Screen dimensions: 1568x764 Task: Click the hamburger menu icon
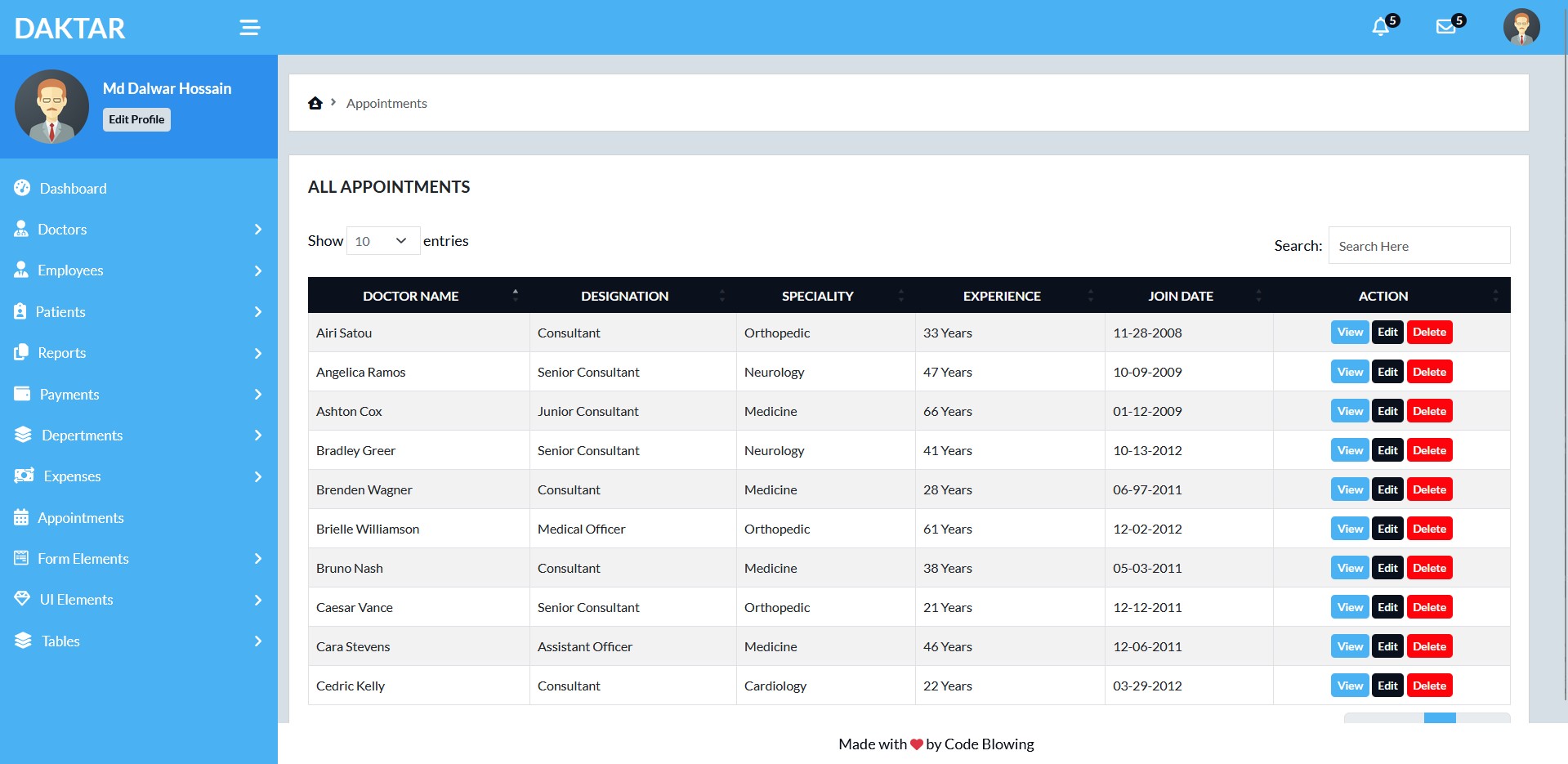click(x=249, y=28)
